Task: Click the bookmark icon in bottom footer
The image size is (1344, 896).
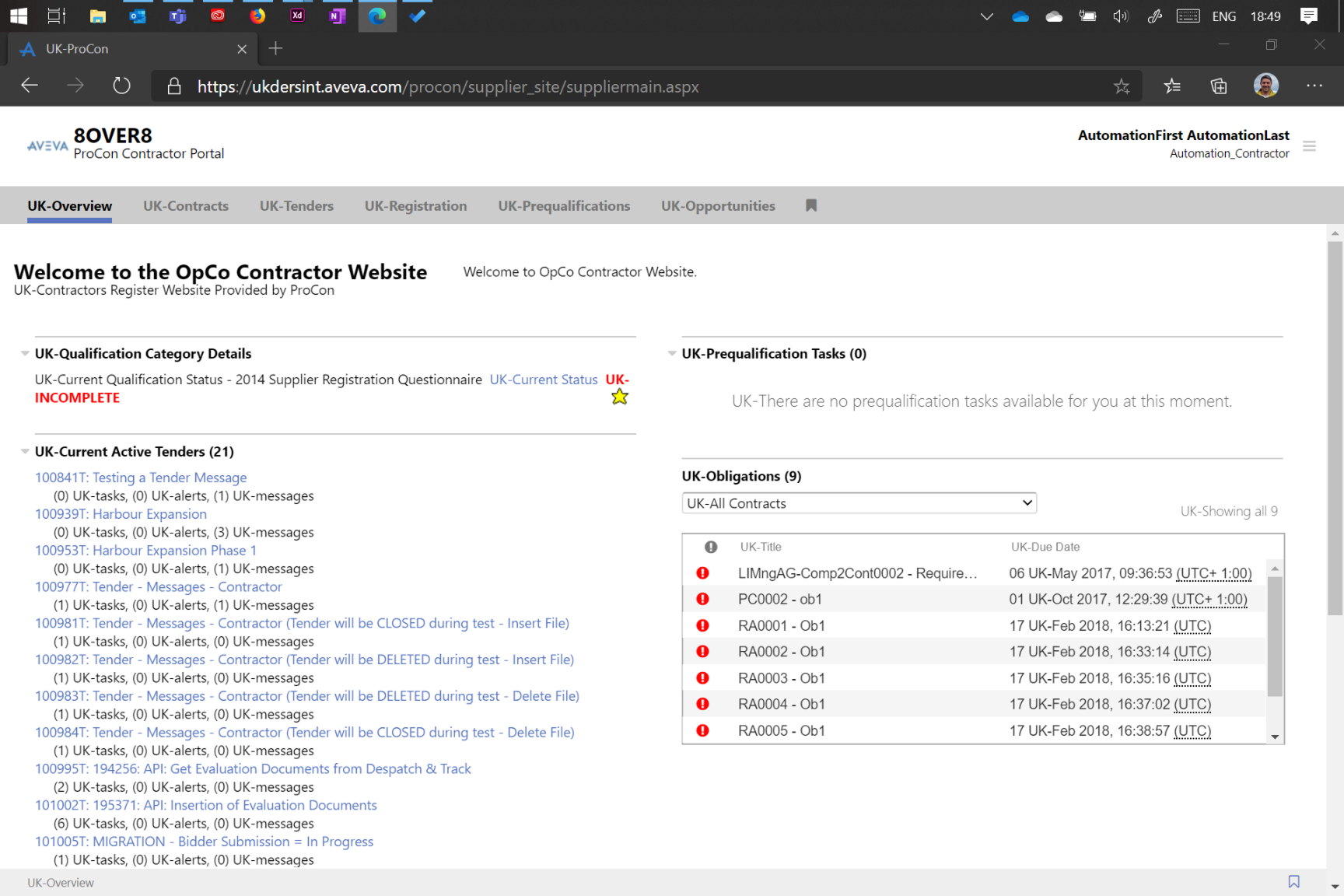Action: click(x=1293, y=881)
